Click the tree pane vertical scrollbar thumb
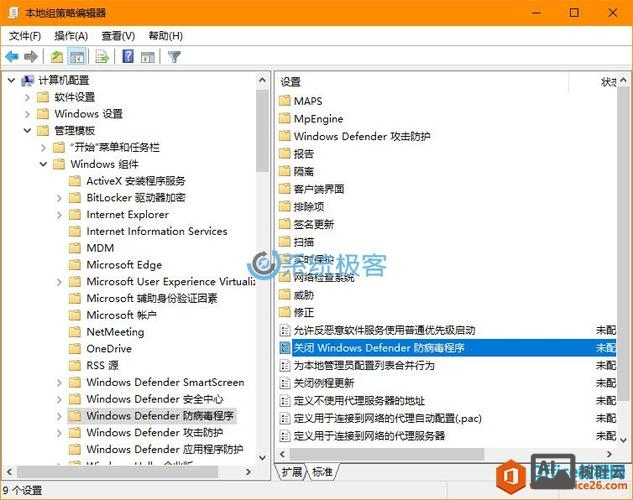Screen dimensions: 633x500 point(262,130)
